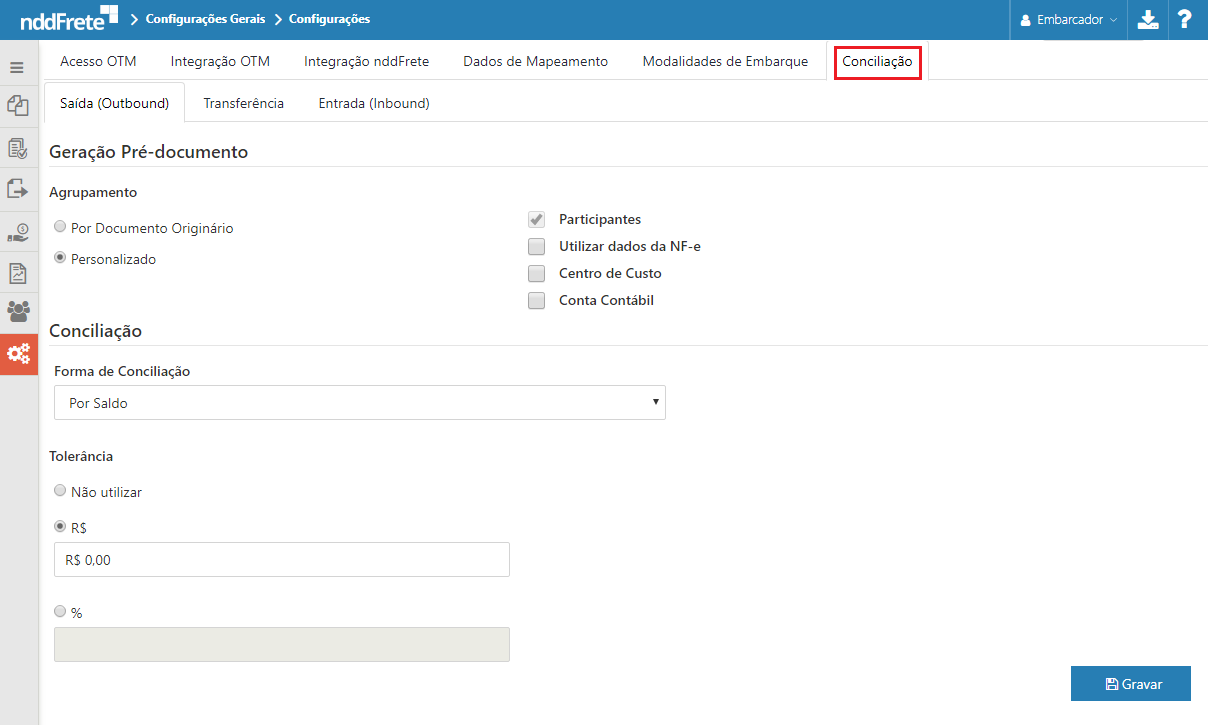Select the Por Documento Originário radio option

click(61, 227)
